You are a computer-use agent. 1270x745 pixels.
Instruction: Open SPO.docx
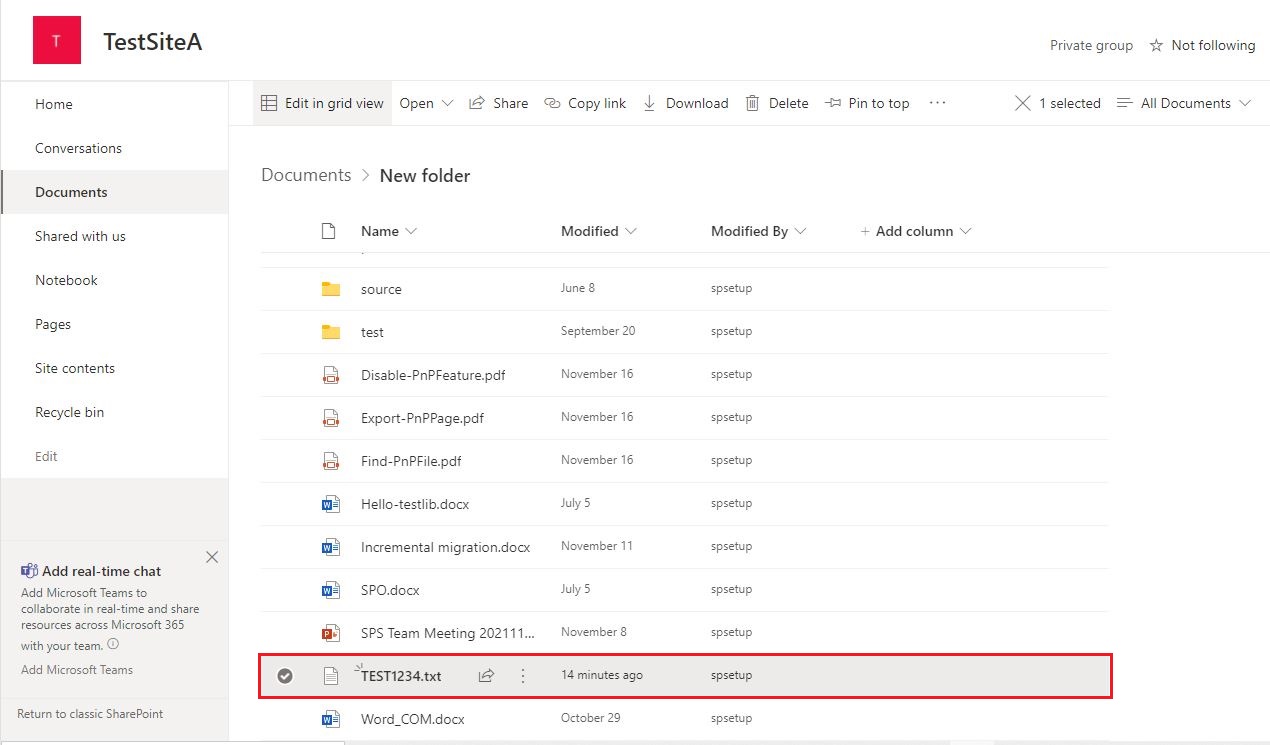[390, 590]
